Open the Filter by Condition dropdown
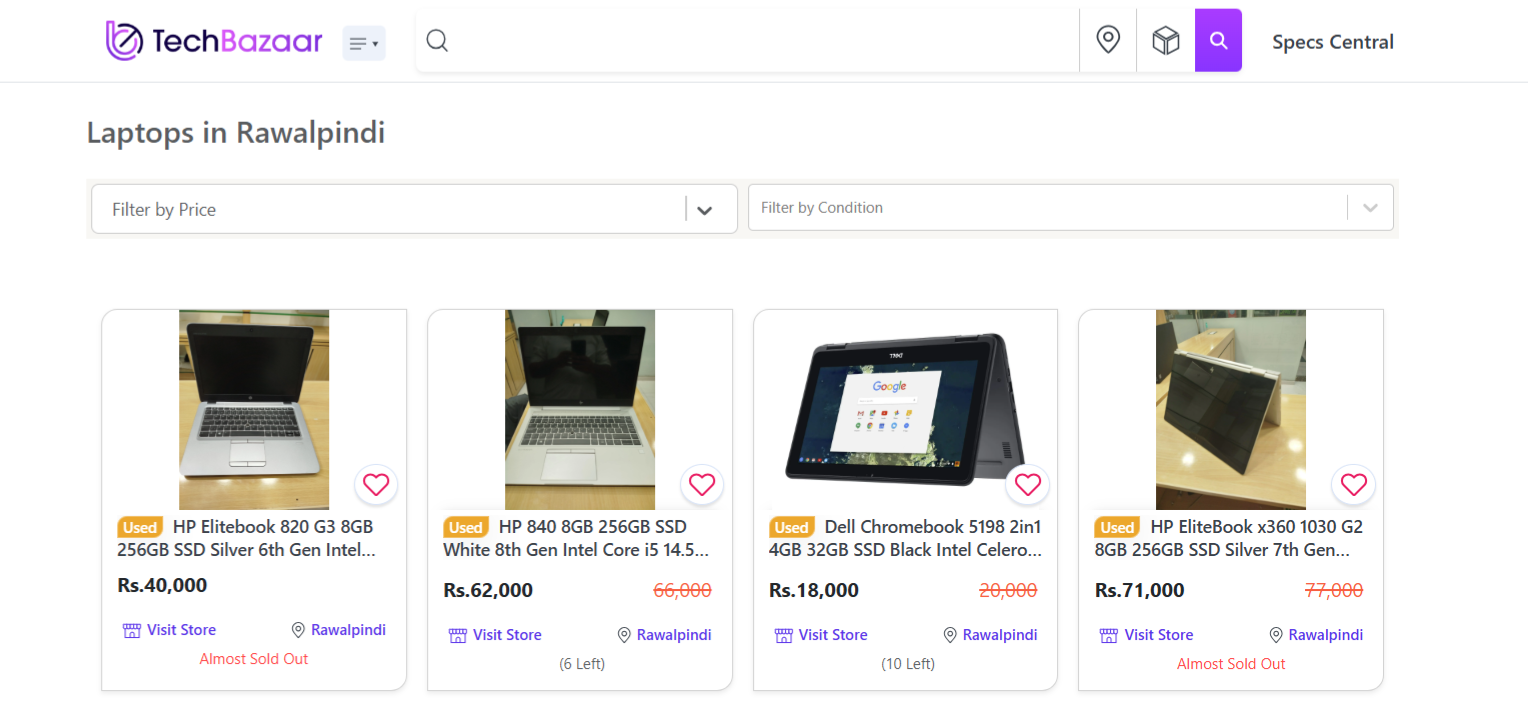 pos(1071,207)
